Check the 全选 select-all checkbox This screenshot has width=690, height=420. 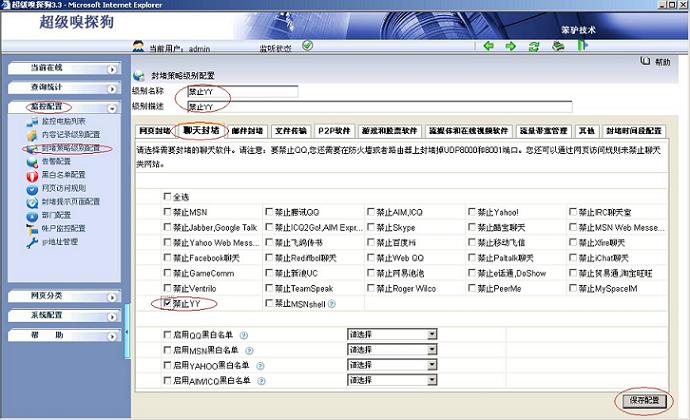pyautogui.click(x=167, y=197)
